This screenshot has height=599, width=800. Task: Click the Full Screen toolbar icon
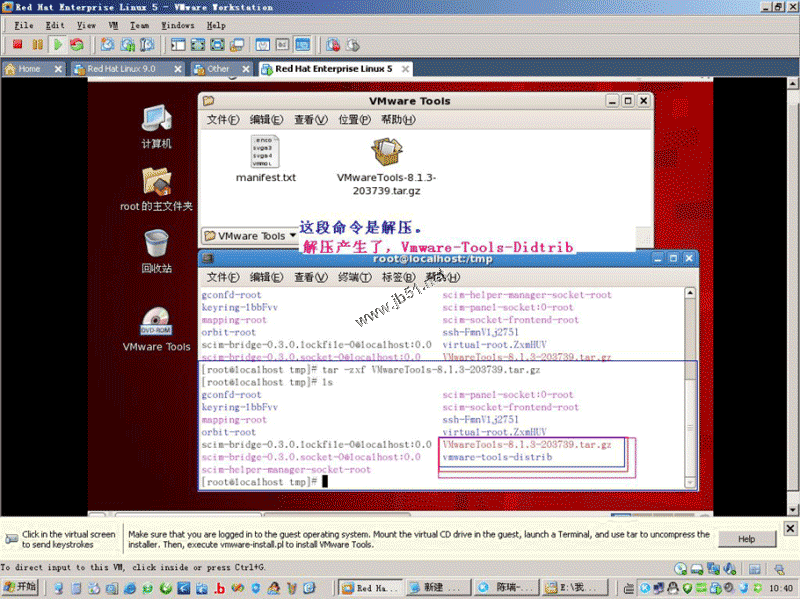pyautogui.click(x=217, y=45)
